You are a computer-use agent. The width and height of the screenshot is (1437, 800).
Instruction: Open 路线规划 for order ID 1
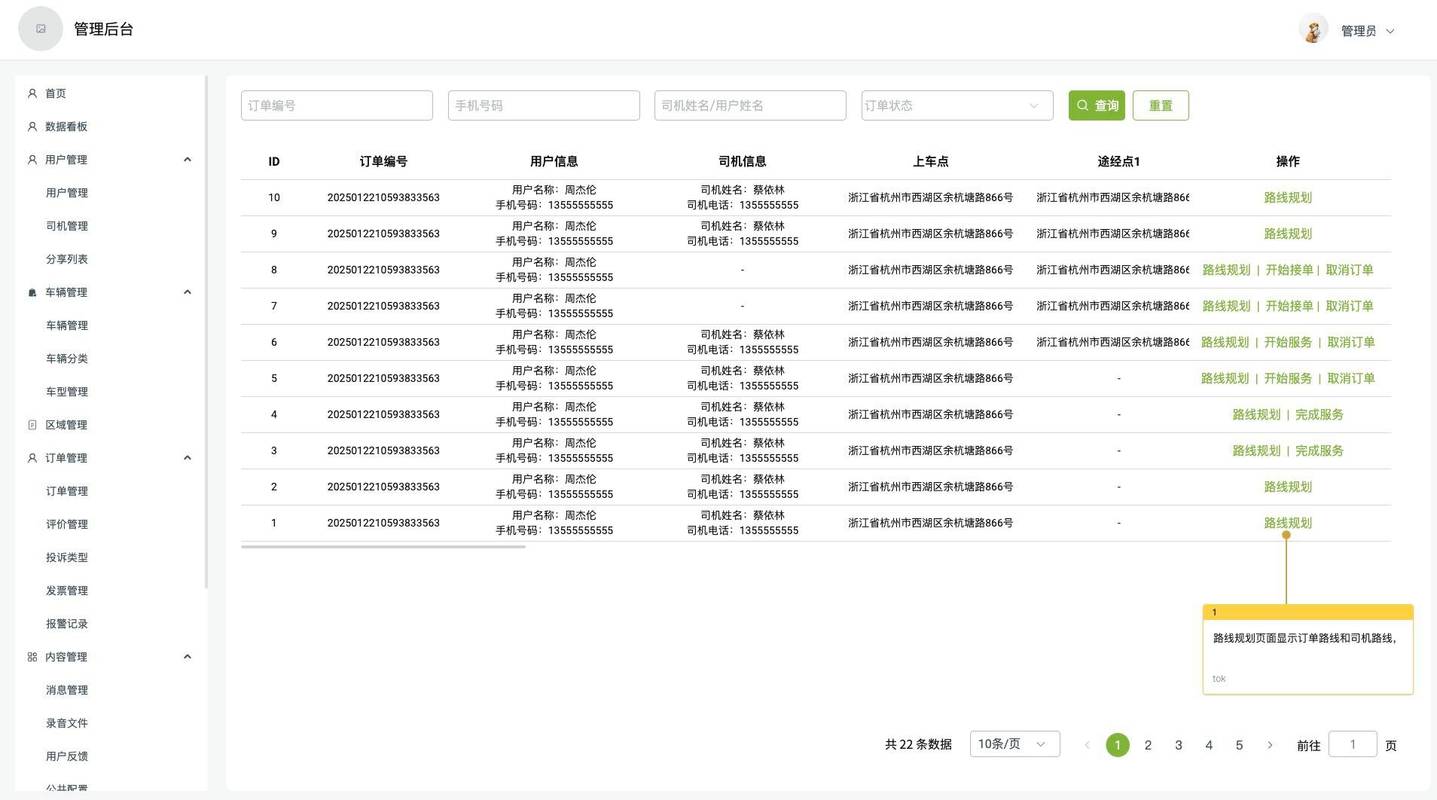(1286, 521)
